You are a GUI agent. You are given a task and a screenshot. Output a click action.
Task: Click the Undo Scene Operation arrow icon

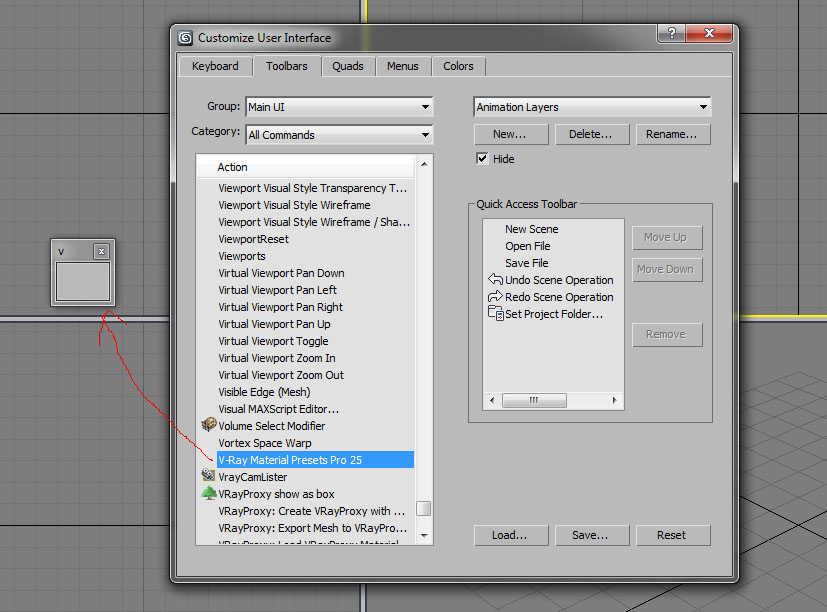pyautogui.click(x=495, y=280)
